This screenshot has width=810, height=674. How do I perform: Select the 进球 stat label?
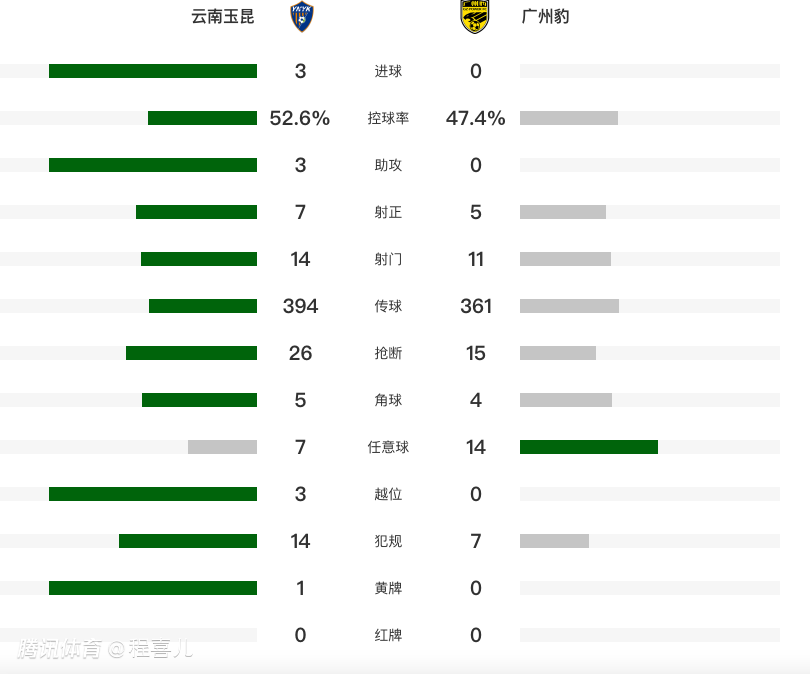click(388, 71)
